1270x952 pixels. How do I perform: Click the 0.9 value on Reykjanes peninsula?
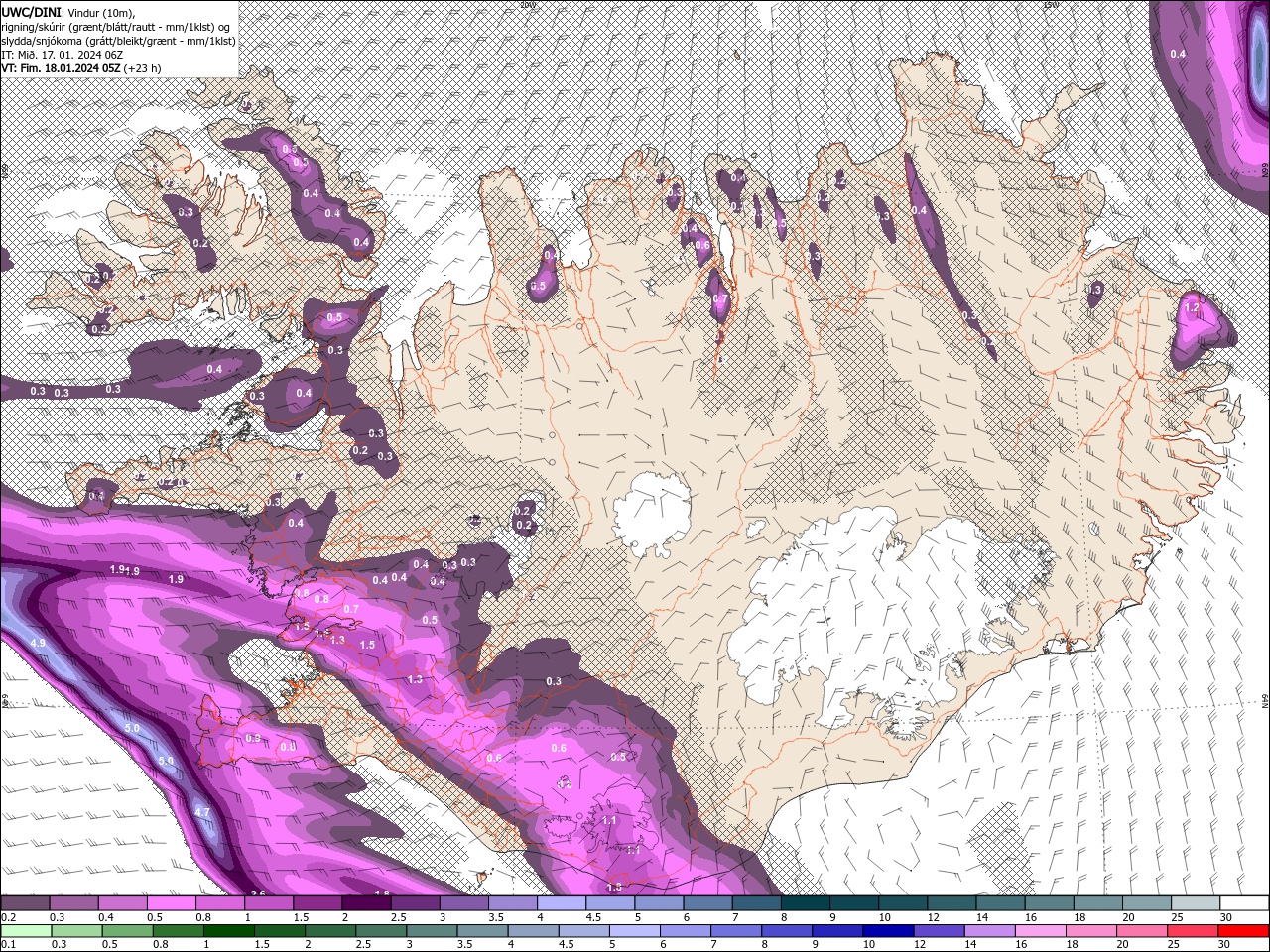click(x=252, y=739)
